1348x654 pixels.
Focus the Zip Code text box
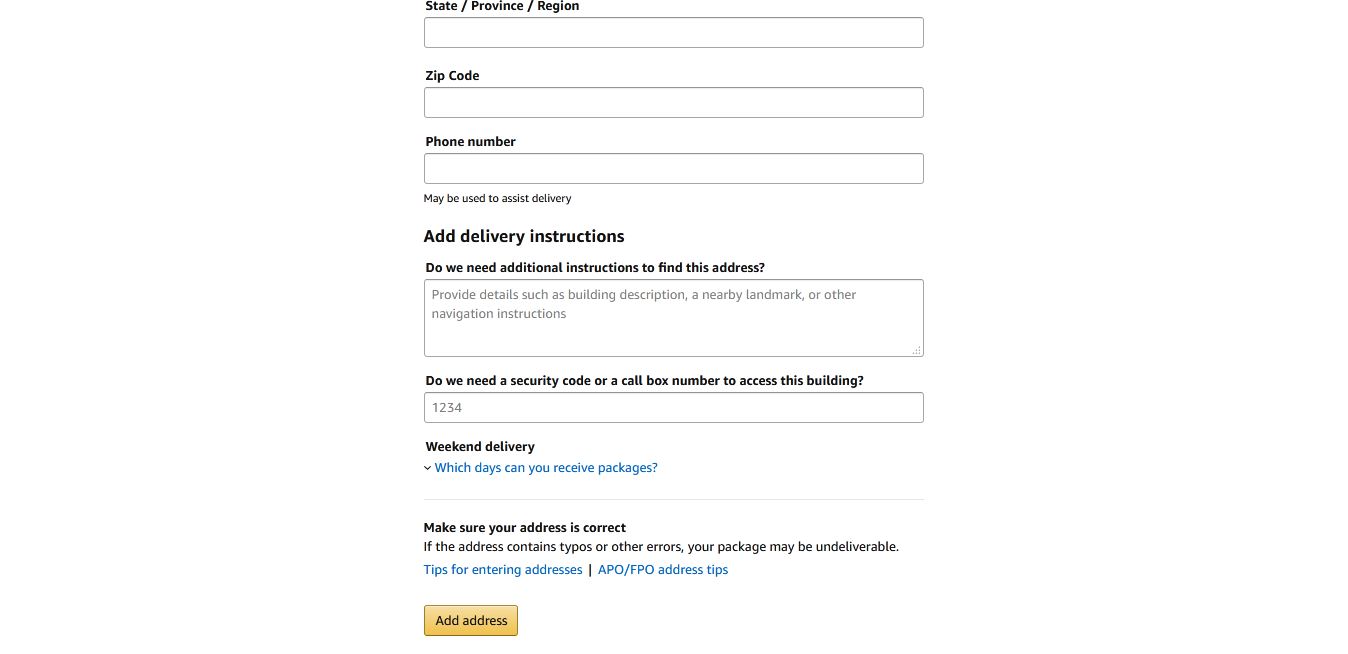tap(673, 102)
